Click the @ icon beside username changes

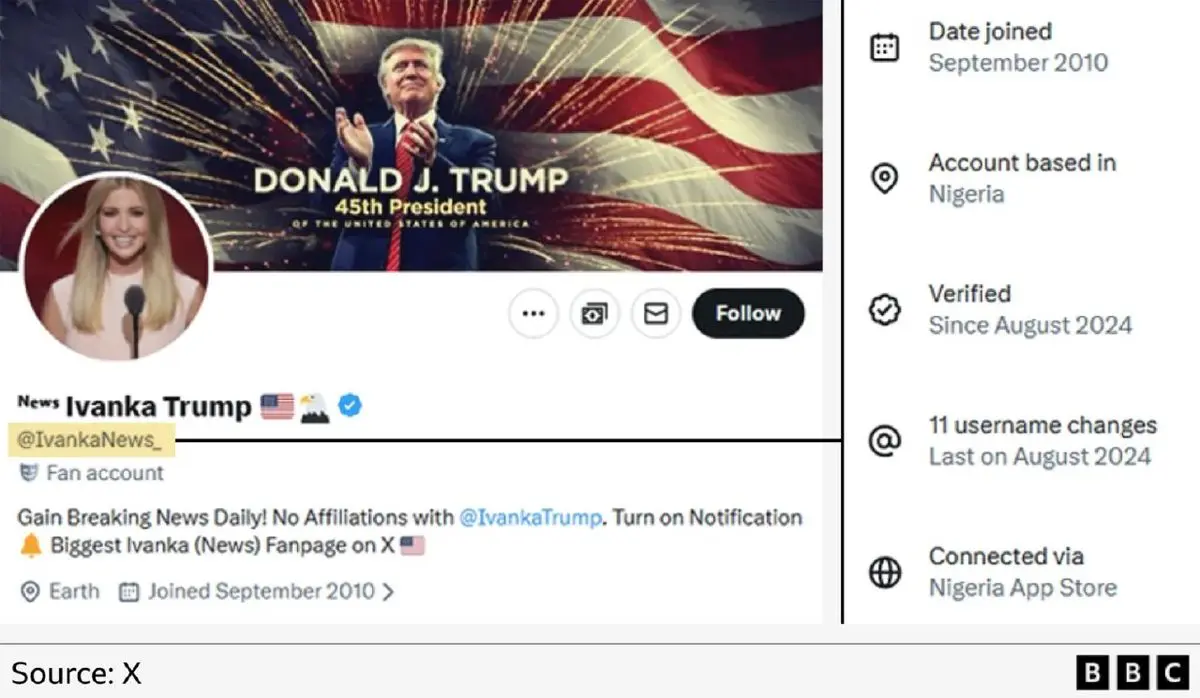tap(884, 441)
